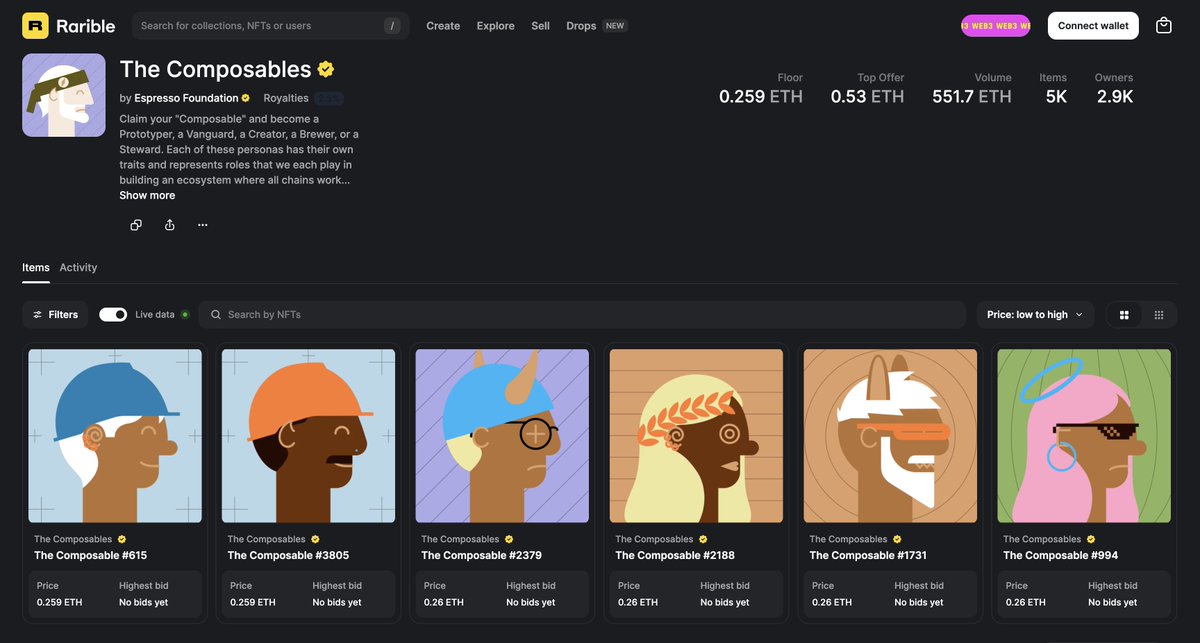Switch to small grid view

(x=1159, y=315)
